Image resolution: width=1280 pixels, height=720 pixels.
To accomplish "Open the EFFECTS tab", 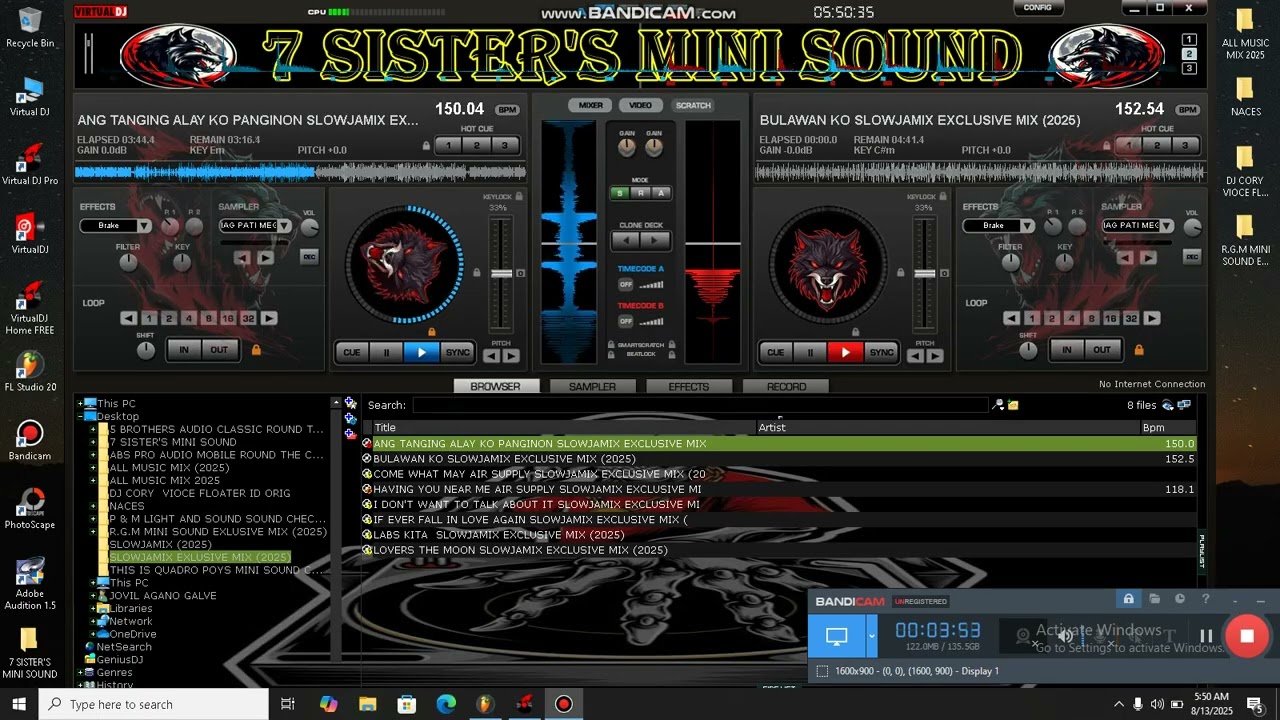I will click(x=689, y=386).
